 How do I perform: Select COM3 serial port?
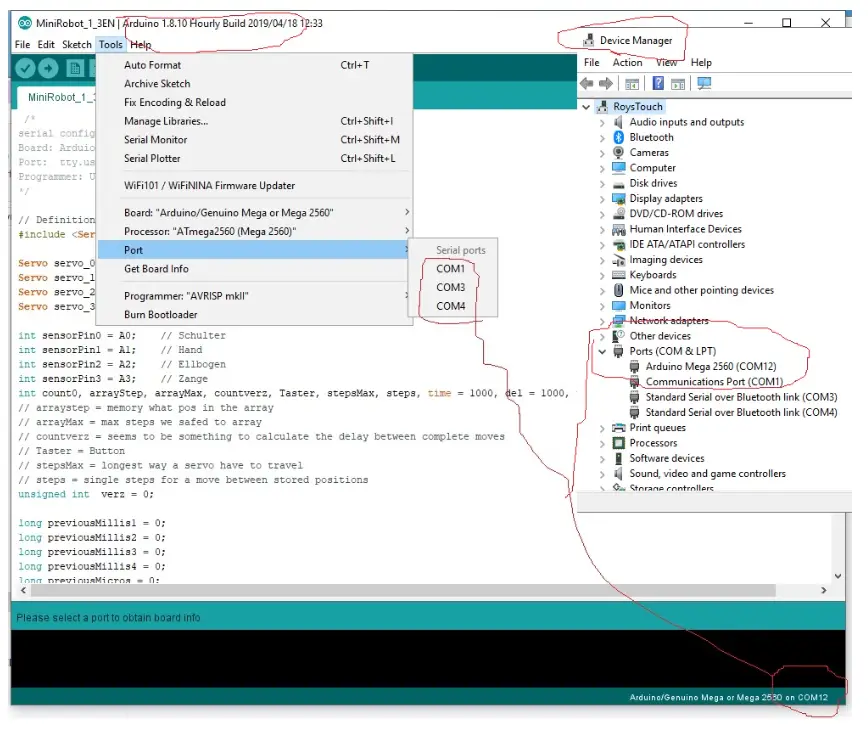pyautogui.click(x=453, y=288)
